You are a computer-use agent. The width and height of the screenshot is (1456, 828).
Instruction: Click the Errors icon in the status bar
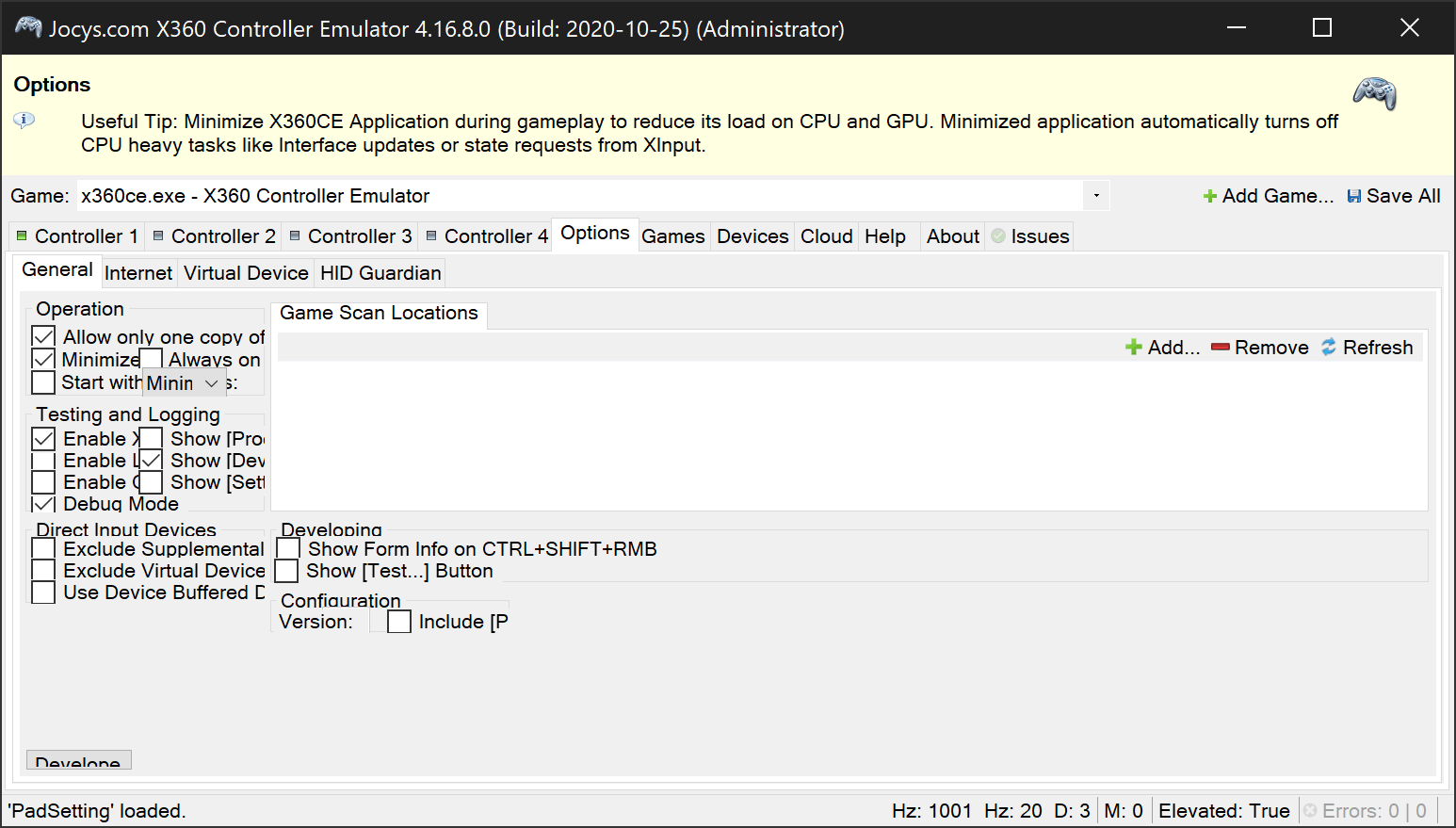tap(1309, 810)
